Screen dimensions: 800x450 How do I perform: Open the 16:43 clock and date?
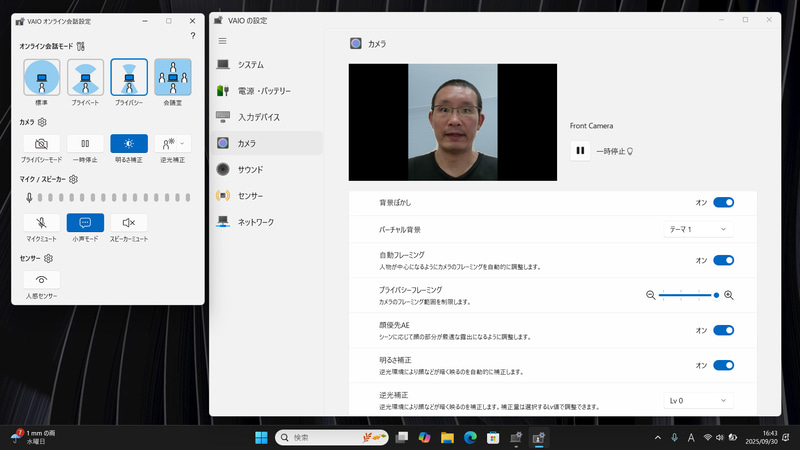(x=761, y=437)
